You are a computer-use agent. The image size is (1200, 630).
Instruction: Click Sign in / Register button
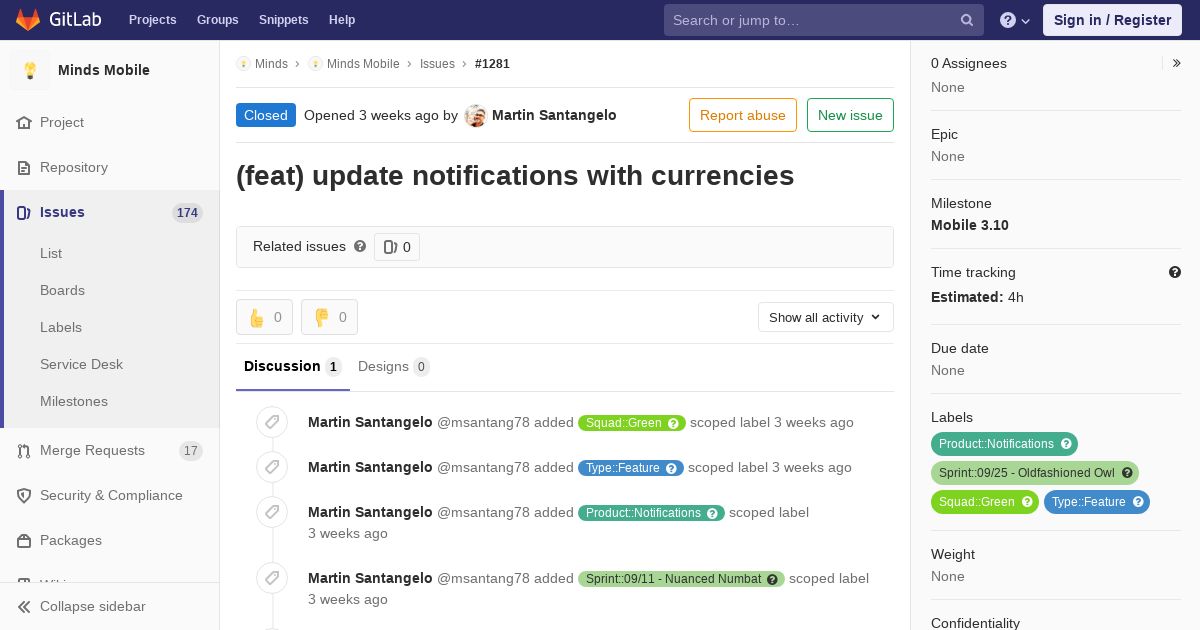[1112, 20]
